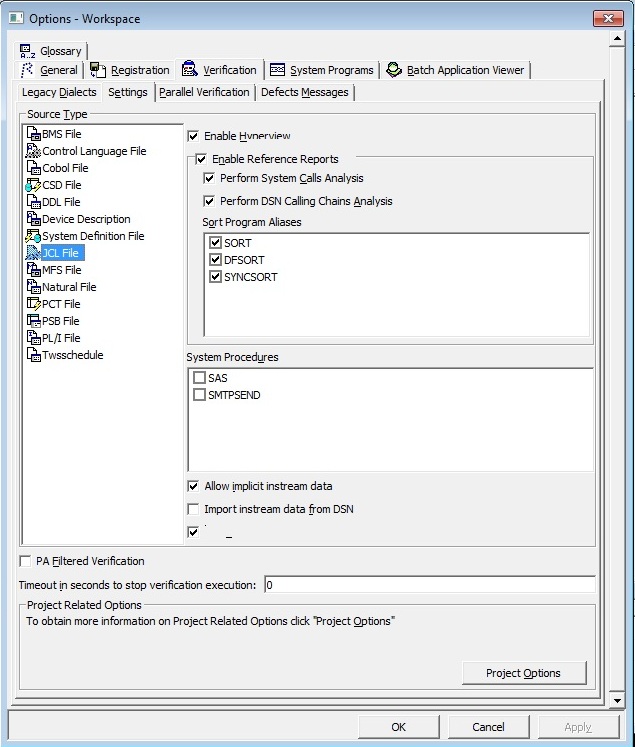Click the PCT File icon
The width and height of the screenshot is (635, 747).
33,304
